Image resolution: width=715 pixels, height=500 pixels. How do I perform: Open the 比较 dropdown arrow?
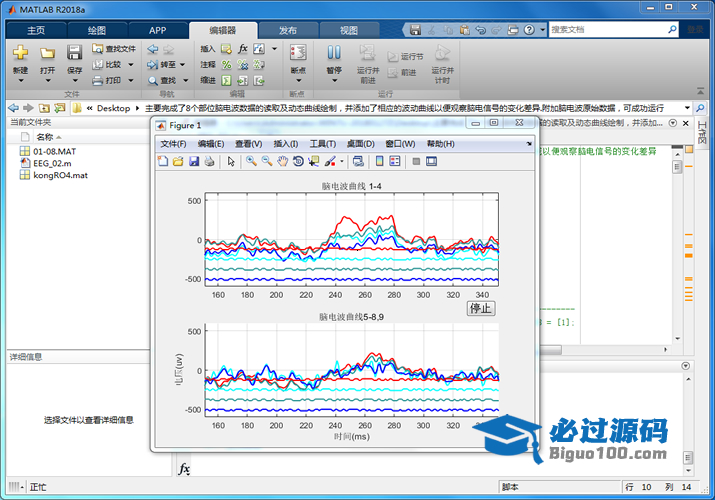coord(130,65)
